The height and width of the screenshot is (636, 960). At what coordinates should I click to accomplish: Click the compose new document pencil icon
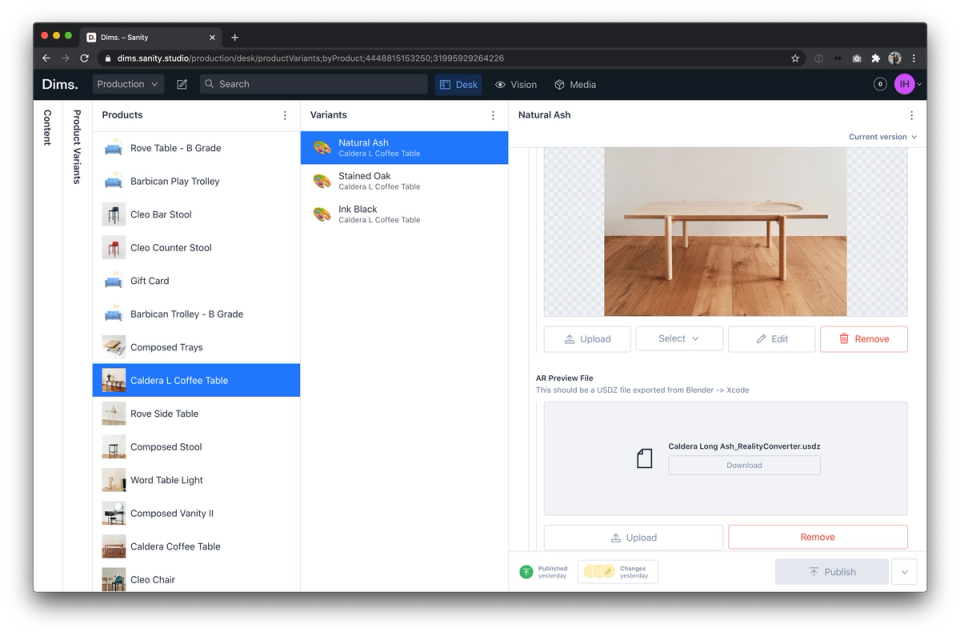point(182,84)
